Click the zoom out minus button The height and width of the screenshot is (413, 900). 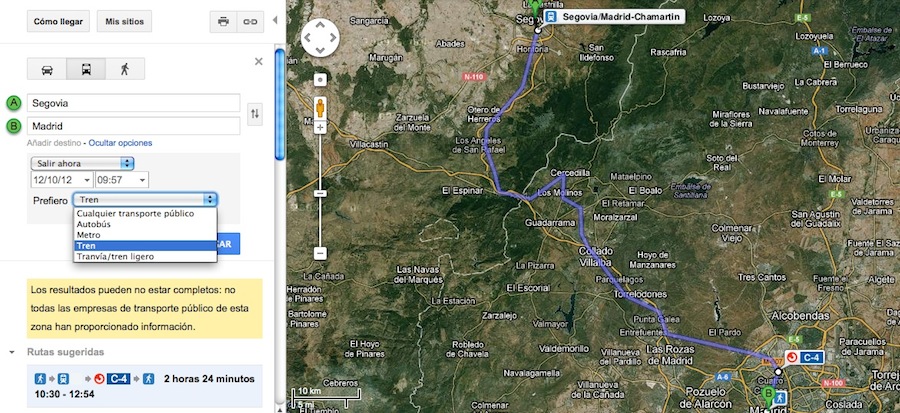[x=320, y=253]
